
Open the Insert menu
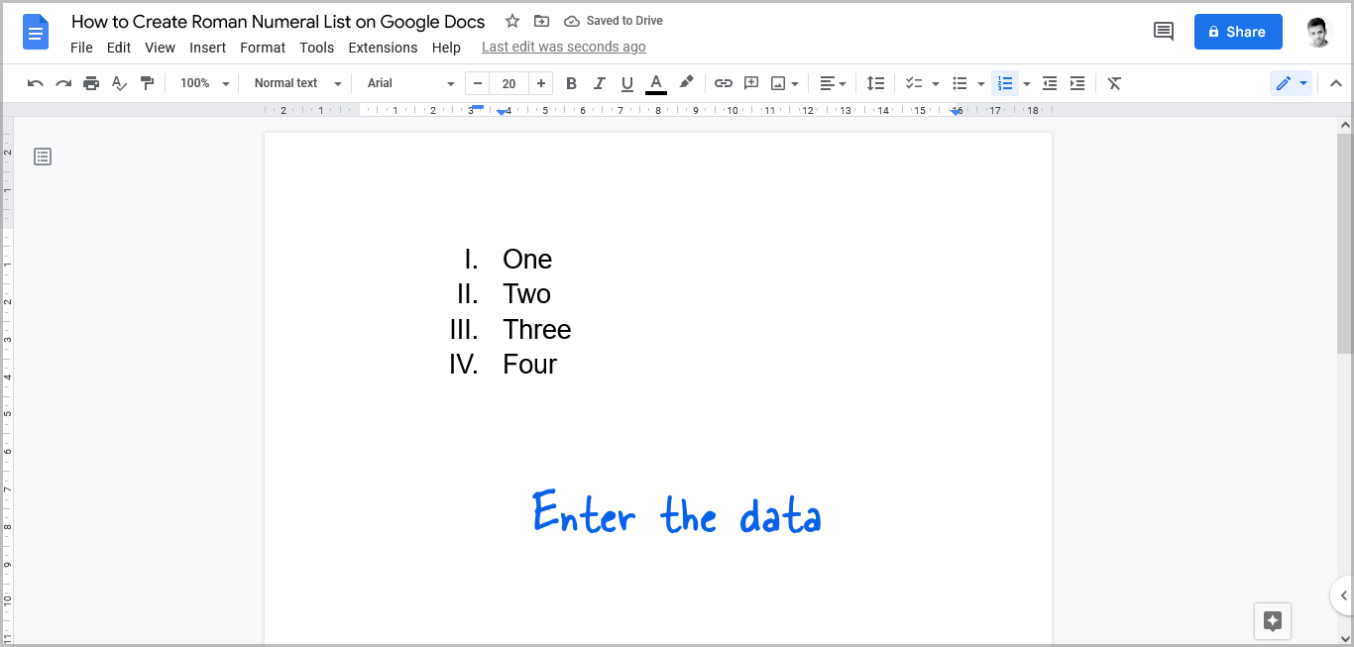click(x=207, y=47)
